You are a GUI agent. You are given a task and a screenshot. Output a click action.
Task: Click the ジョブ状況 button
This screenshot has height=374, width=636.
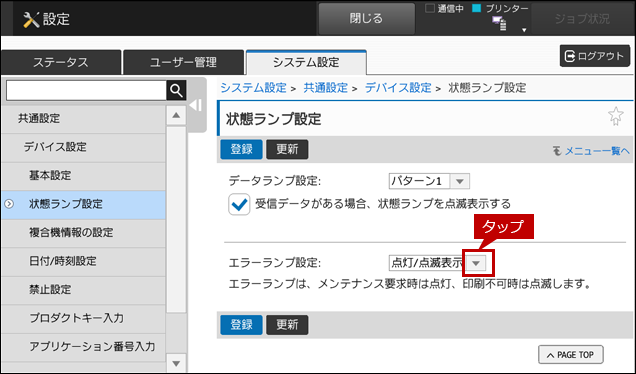[x=582, y=19]
